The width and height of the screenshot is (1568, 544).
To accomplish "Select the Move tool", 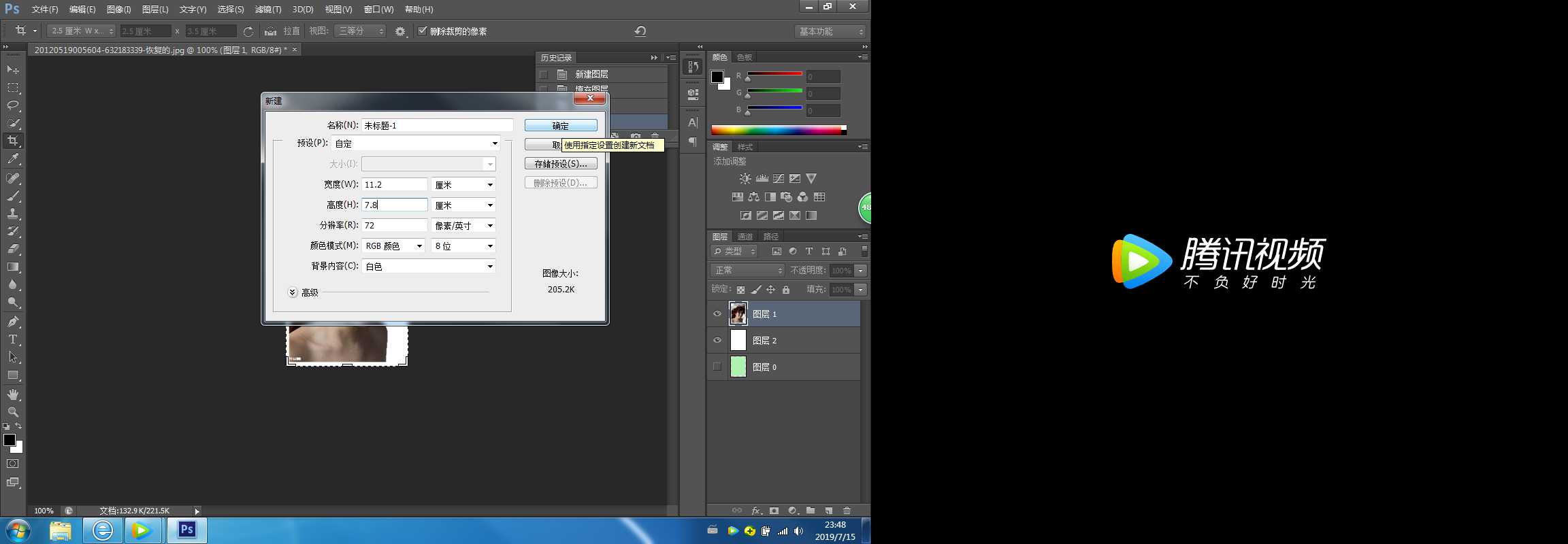I will [x=13, y=70].
